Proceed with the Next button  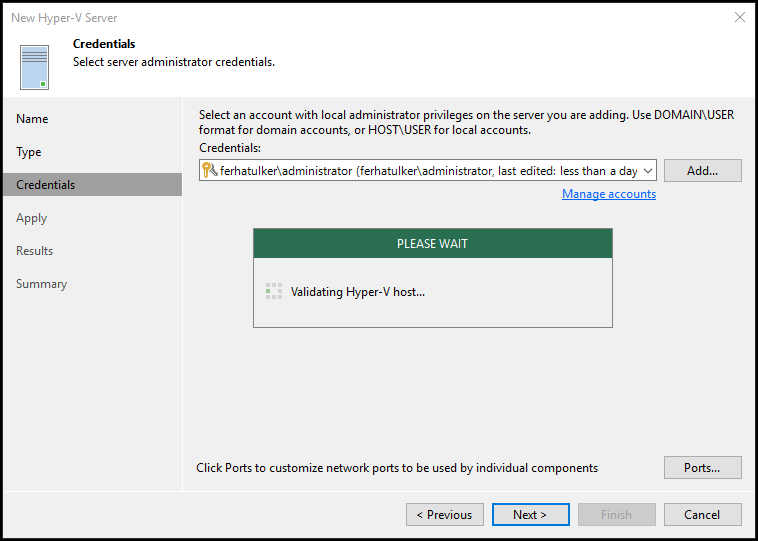[x=531, y=514]
